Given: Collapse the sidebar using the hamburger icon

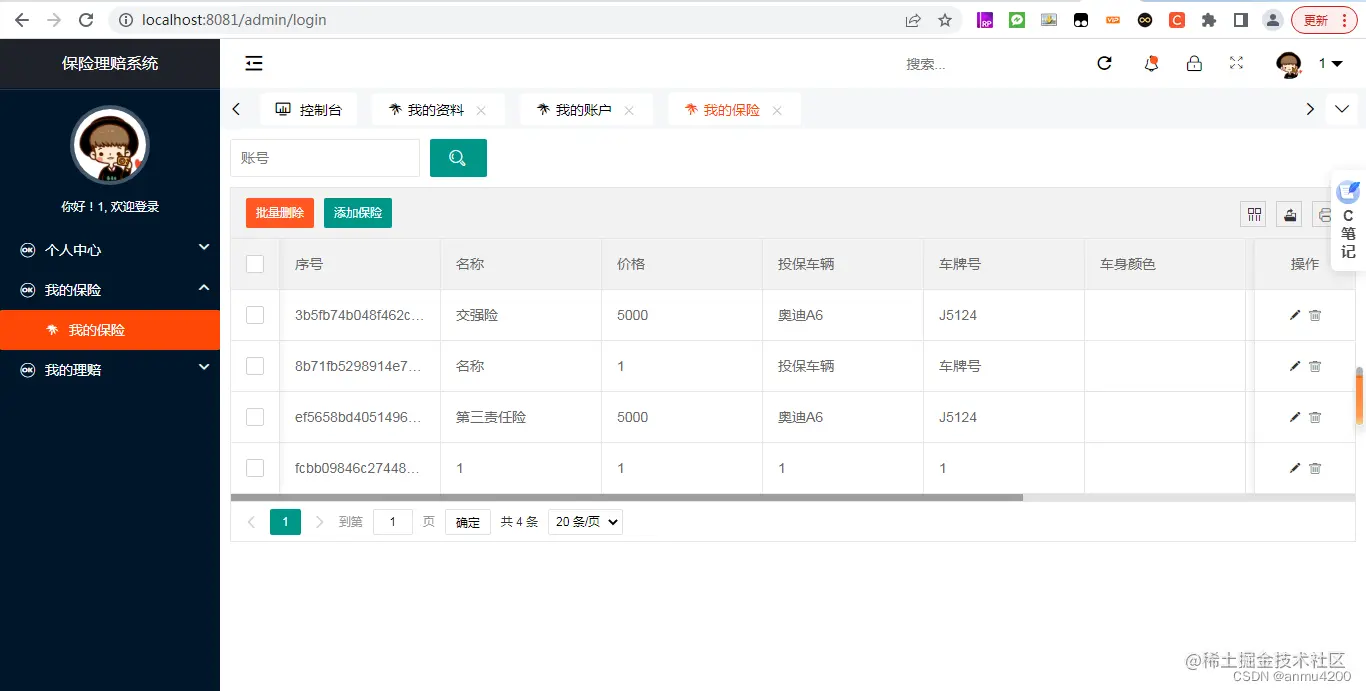Looking at the screenshot, I should [253, 63].
